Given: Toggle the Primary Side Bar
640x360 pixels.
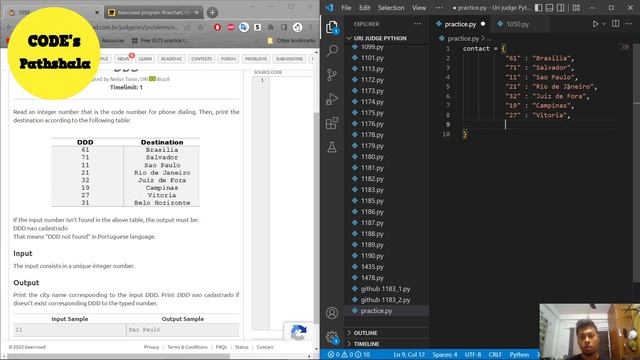Looking at the screenshot, I should tap(538, 8).
